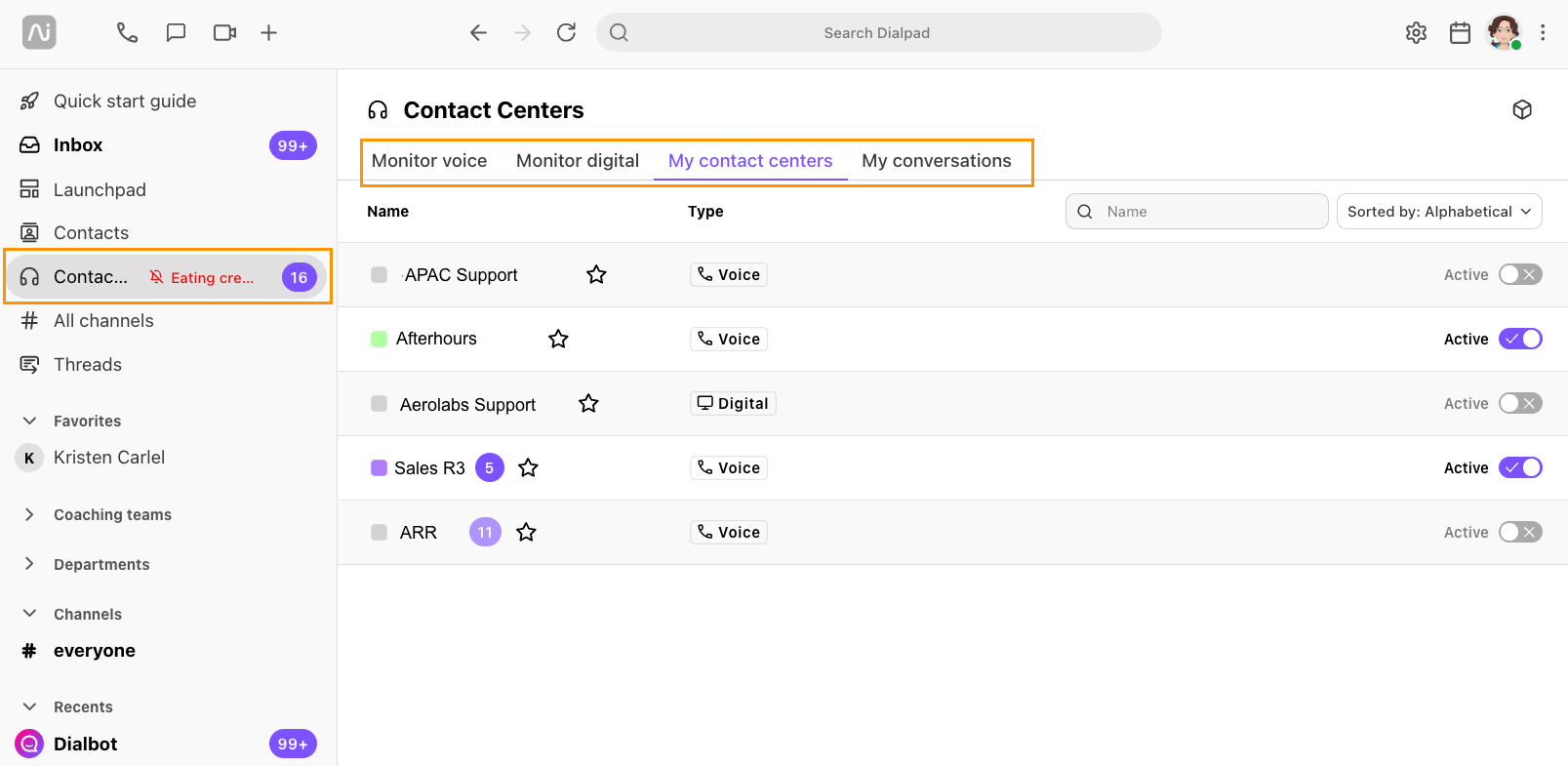The width and height of the screenshot is (1568, 766).
Task: Open the three-dot more menu
Action: (x=1543, y=32)
